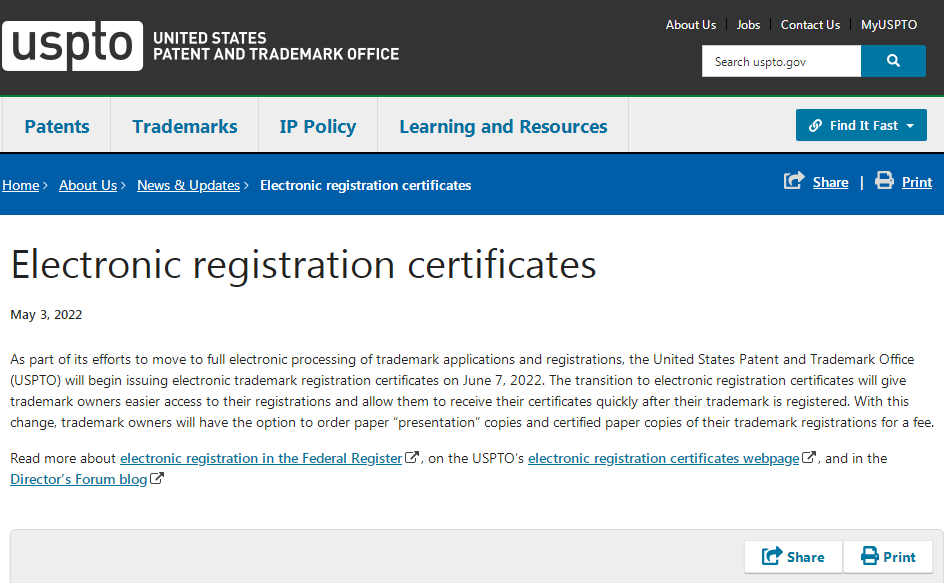The image size is (944, 583).
Task: Go to Home breadcrumb link
Action: (x=21, y=185)
